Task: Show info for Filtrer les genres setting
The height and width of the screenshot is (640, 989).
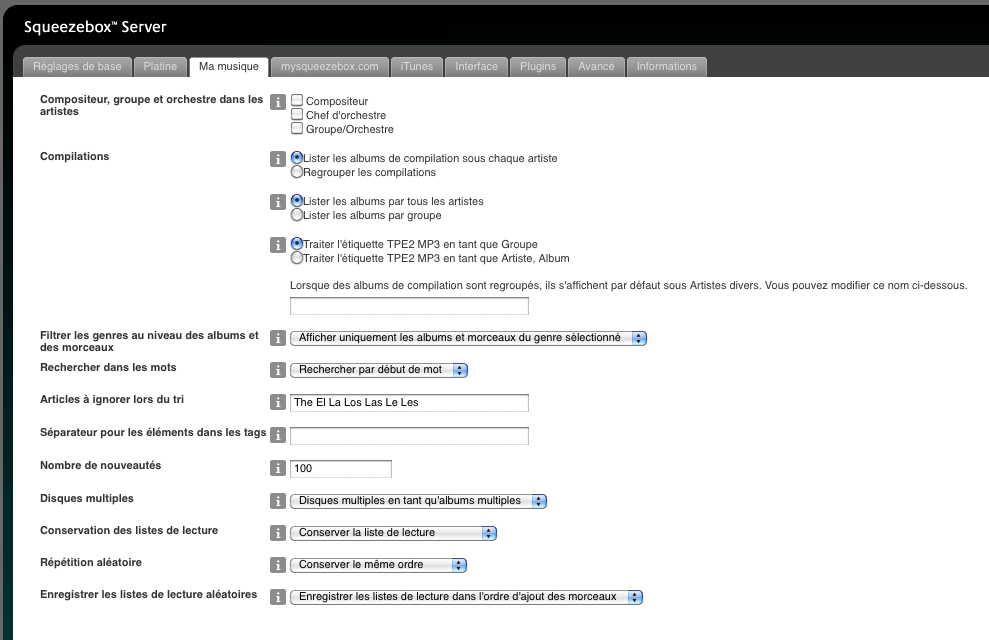Action: [x=278, y=338]
